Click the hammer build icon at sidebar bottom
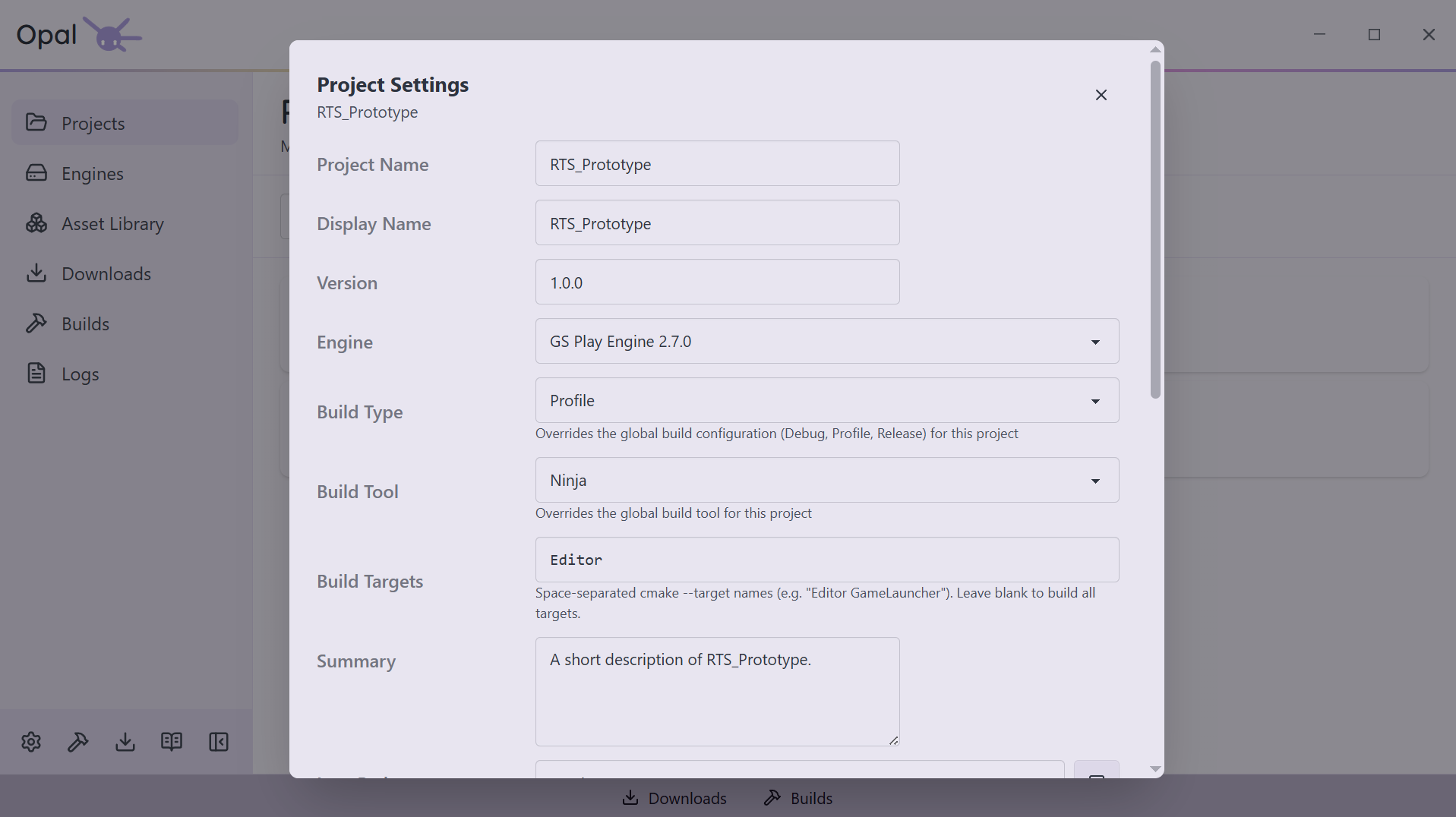1456x817 pixels. coord(78,742)
